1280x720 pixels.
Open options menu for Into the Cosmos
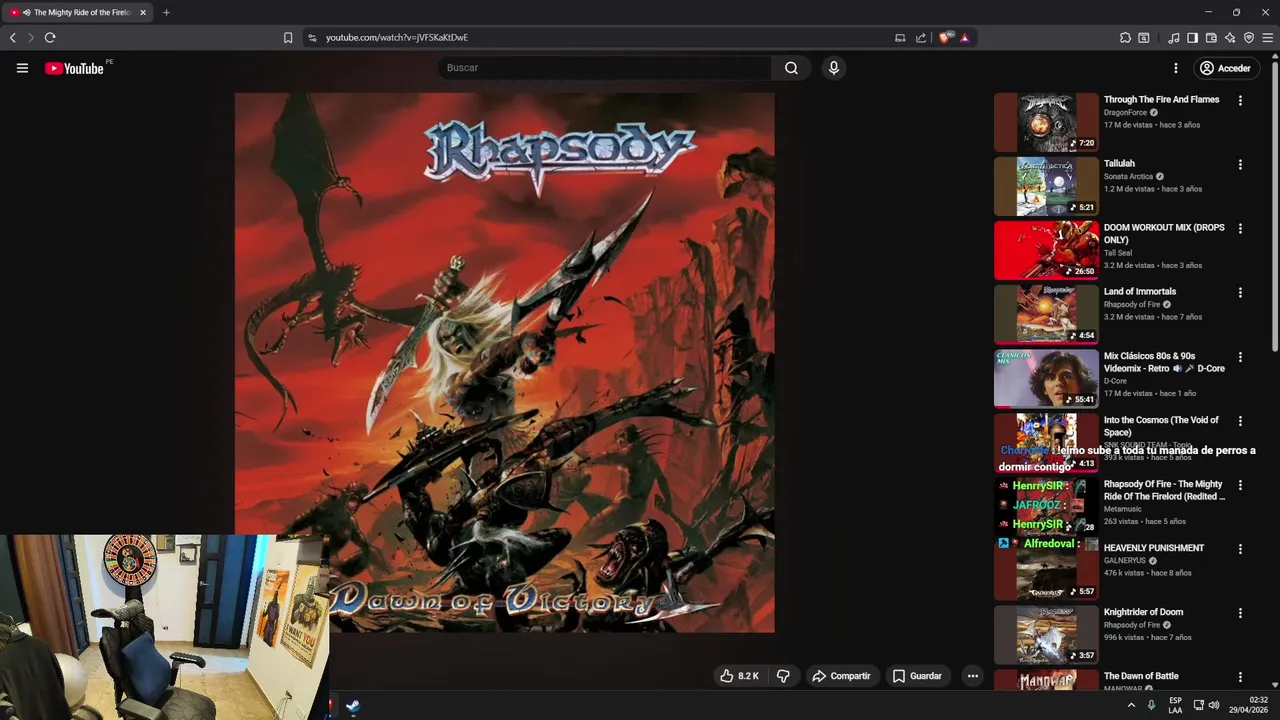click(x=1240, y=421)
